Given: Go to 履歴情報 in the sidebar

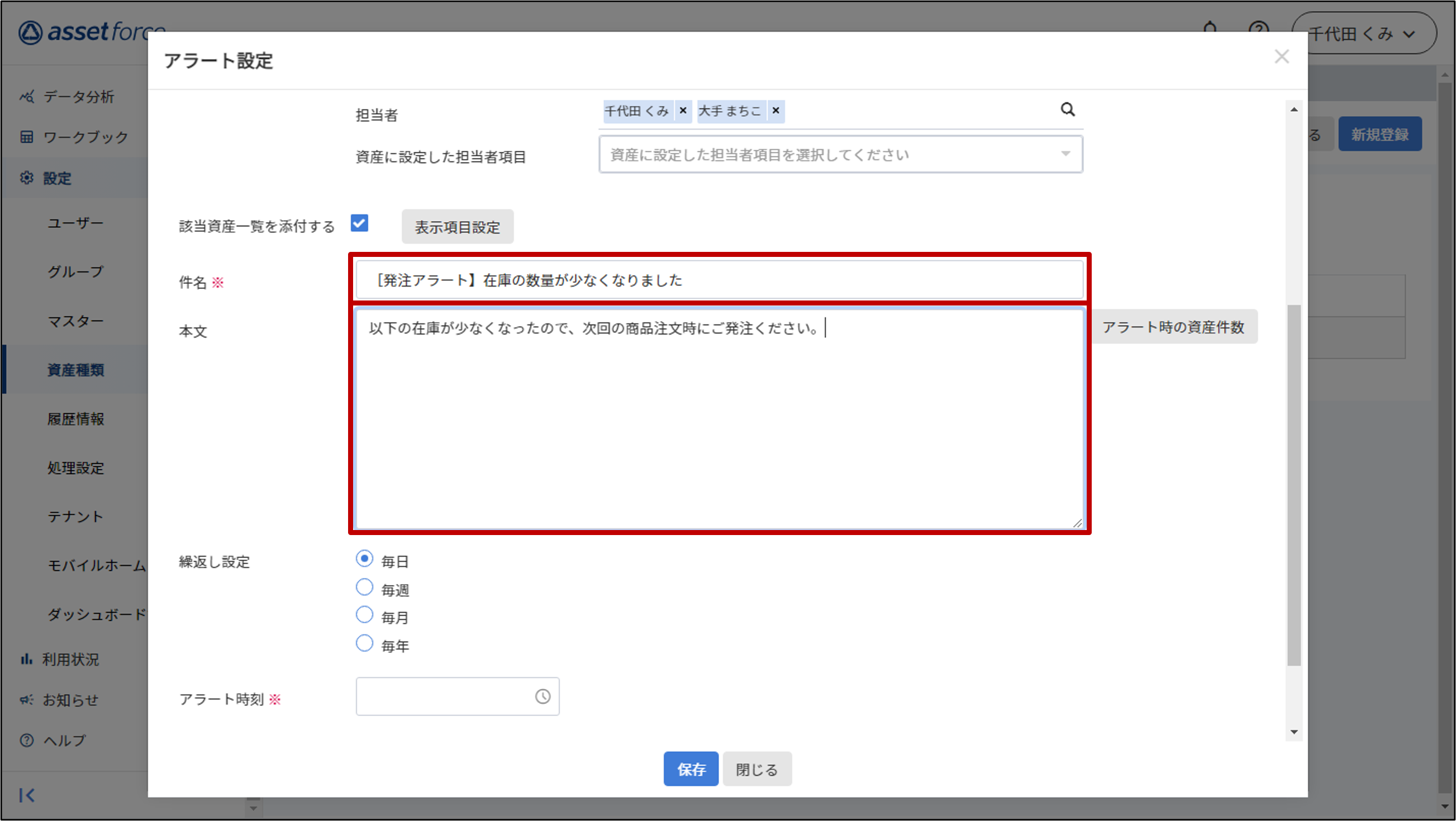Looking at the screenshot, I should (76, 419).
